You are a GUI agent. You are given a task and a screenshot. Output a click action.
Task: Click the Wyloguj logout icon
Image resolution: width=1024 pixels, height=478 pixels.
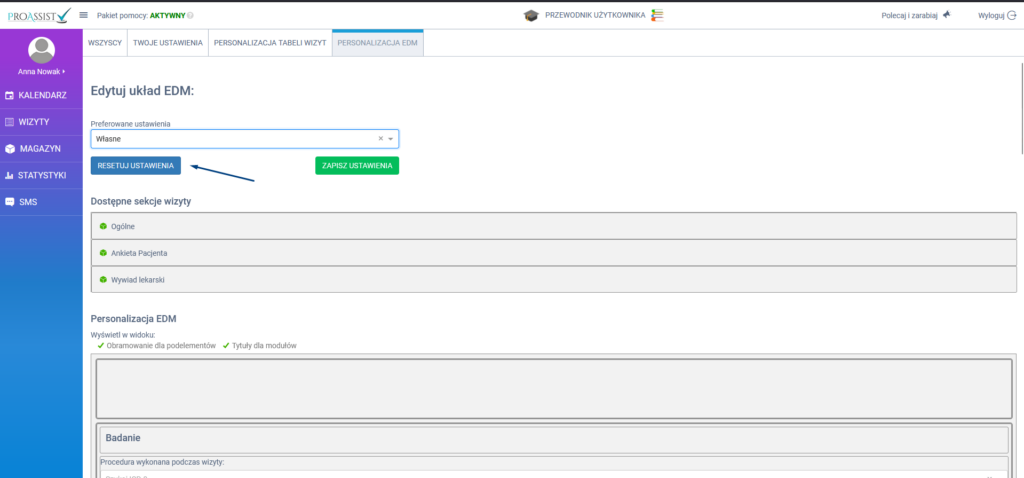1011,15
